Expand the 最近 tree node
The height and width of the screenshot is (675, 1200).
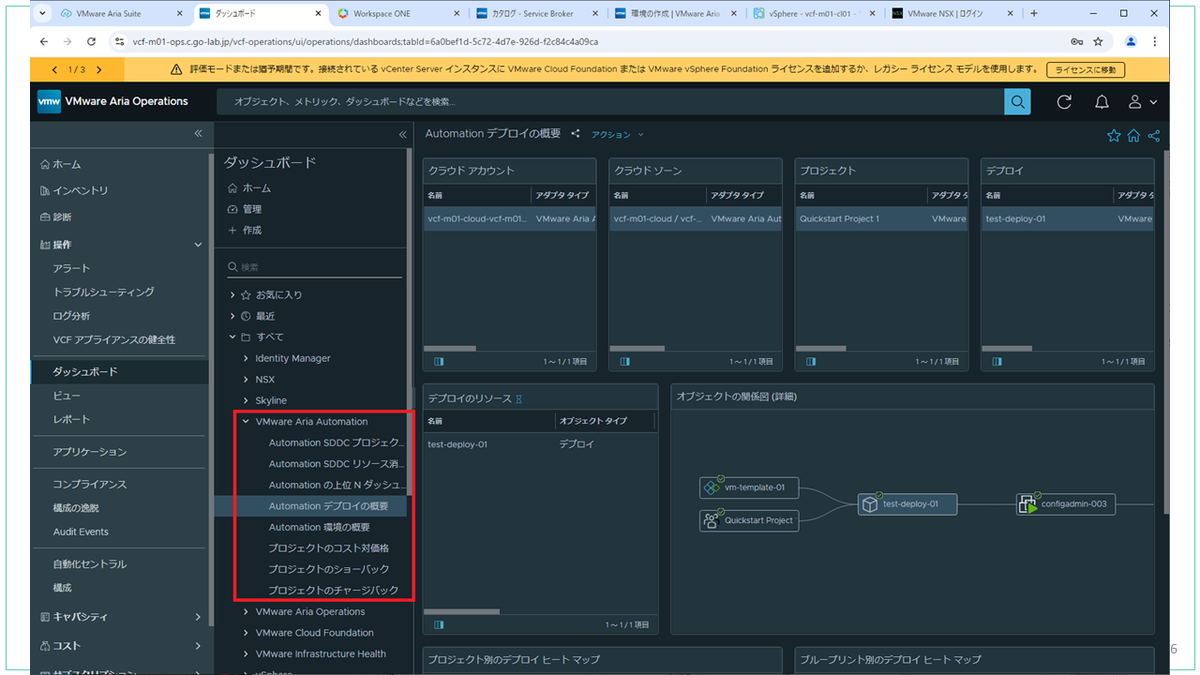coord(233,316)
